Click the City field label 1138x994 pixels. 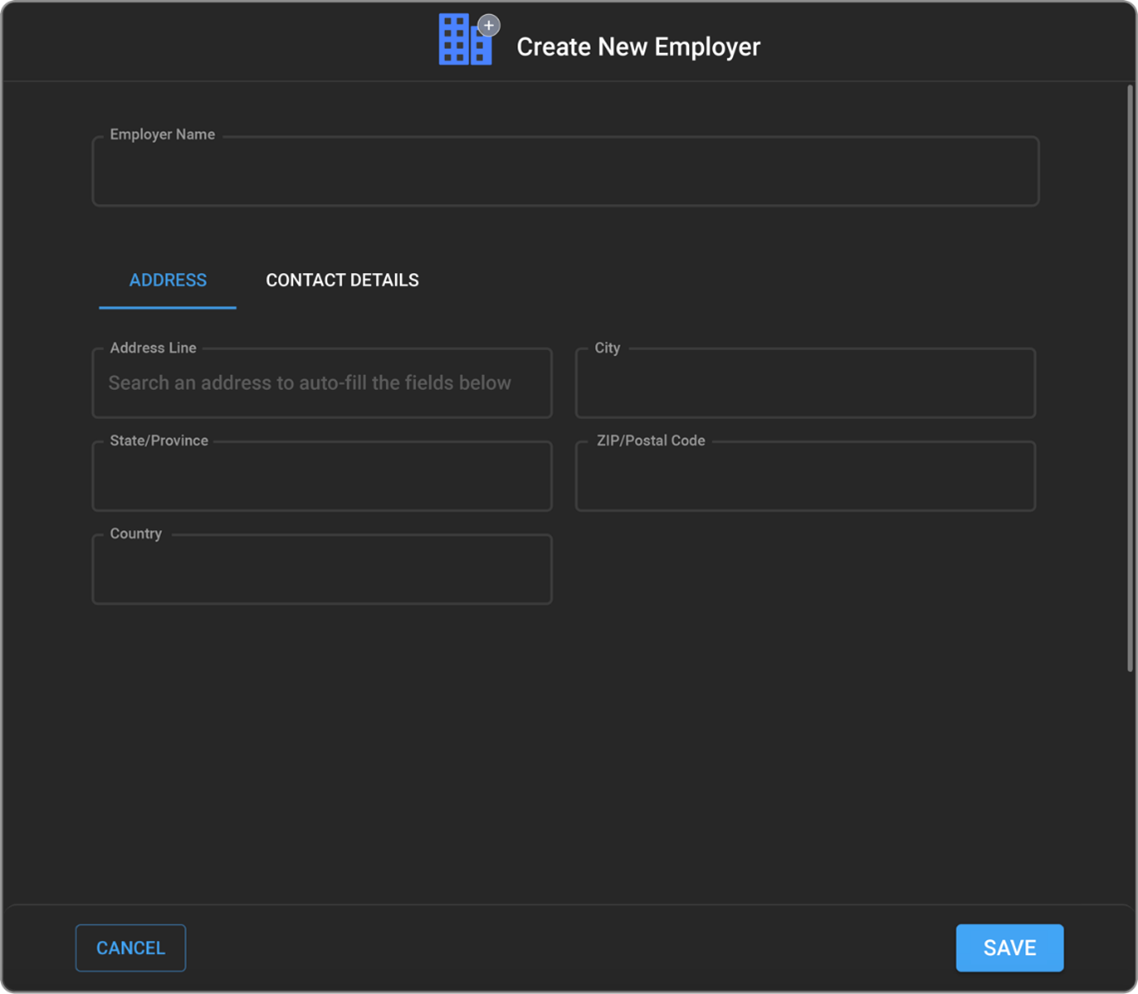[607, 348]
